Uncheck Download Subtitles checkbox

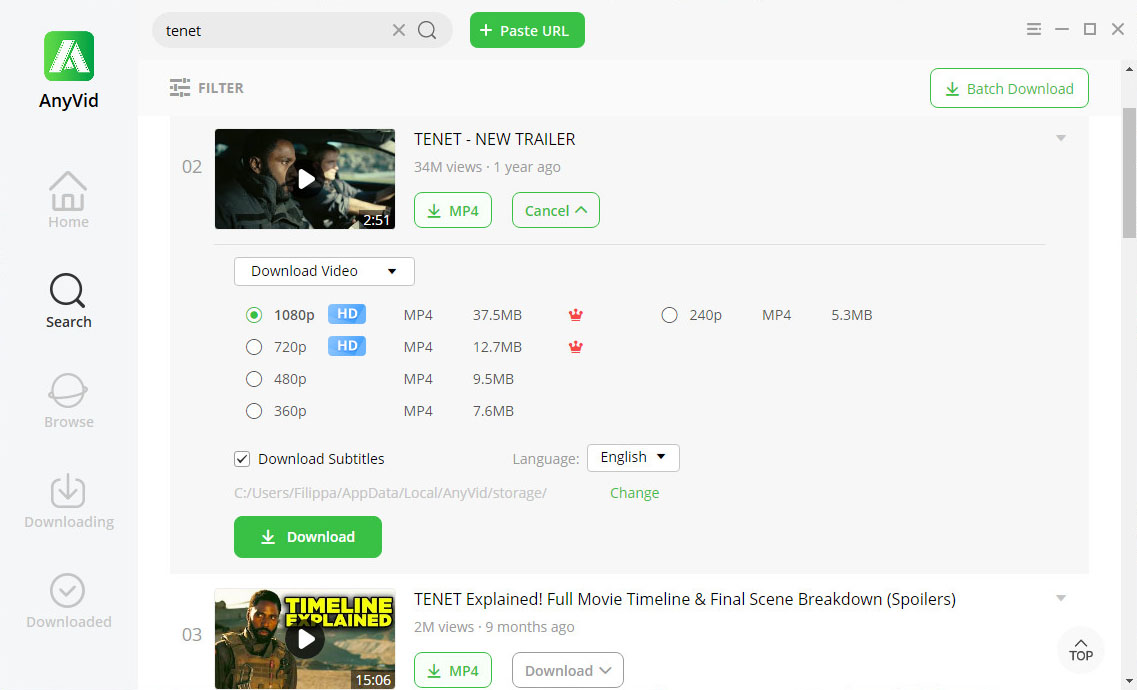tap(242, 459)
